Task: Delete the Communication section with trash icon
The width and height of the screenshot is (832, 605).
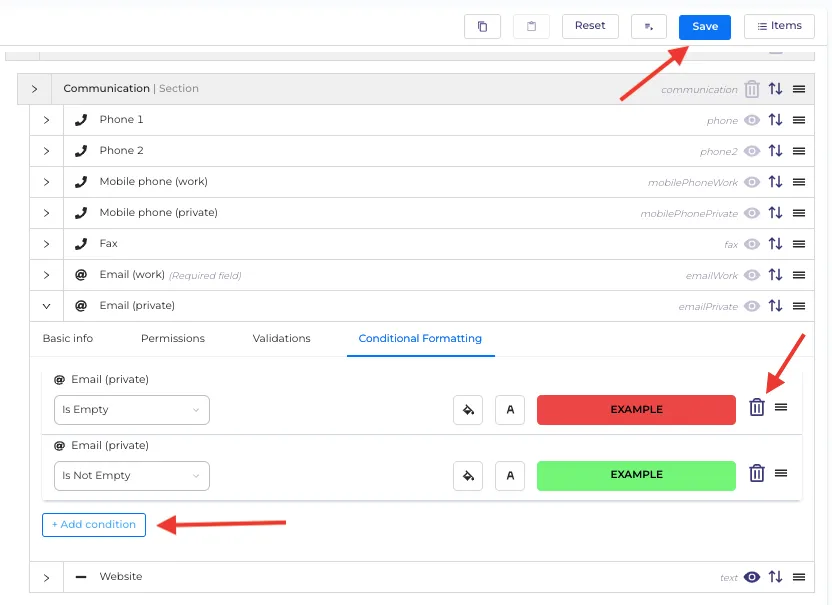Action: (752, 89)
